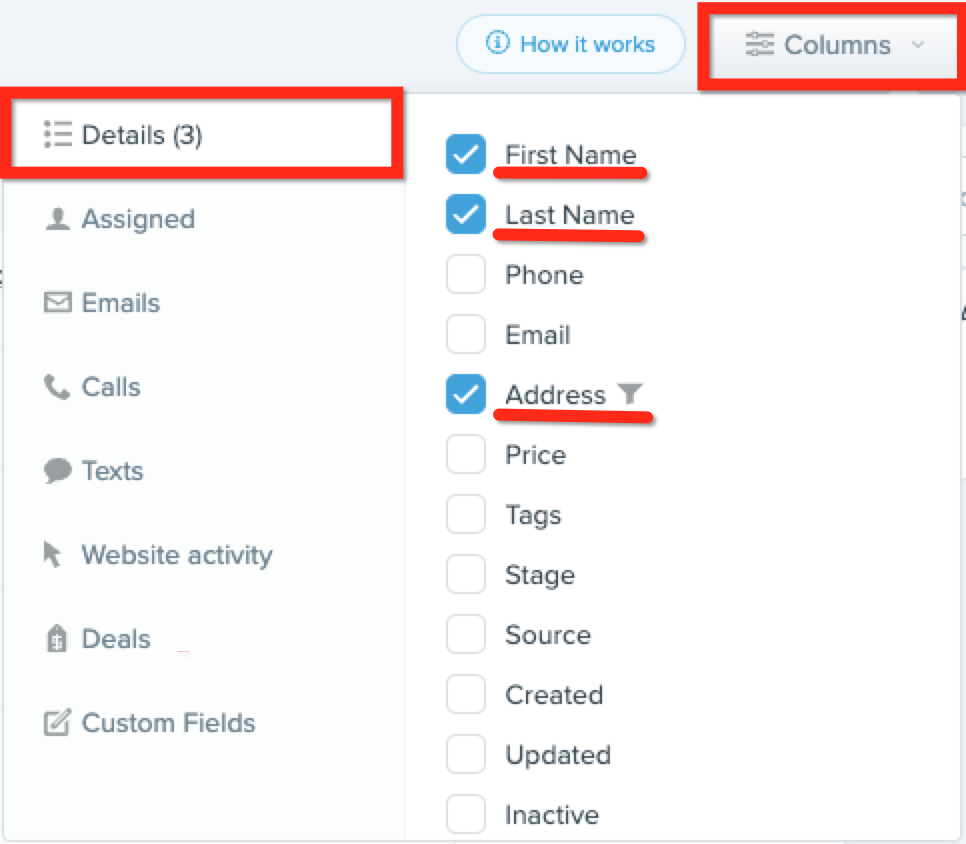Viewport: 966px width, 844px height.
Task: Click the chevron arrow next to Columns
Action: [918, 45]
